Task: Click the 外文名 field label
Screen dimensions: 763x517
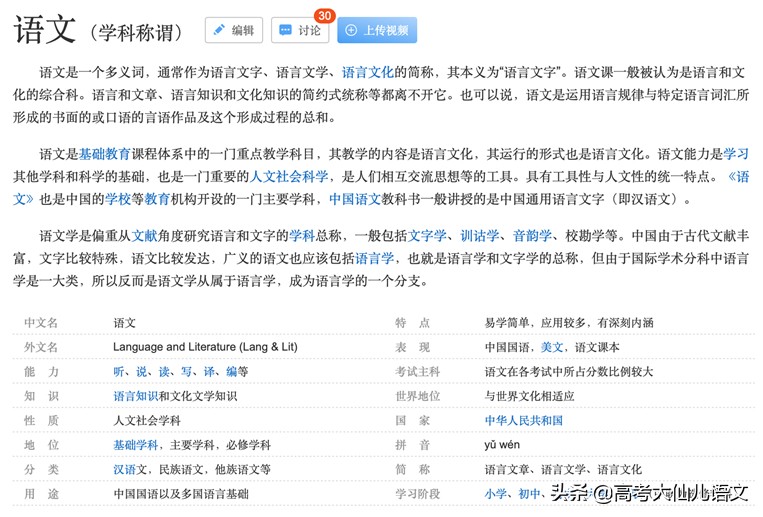Action: 41,347
